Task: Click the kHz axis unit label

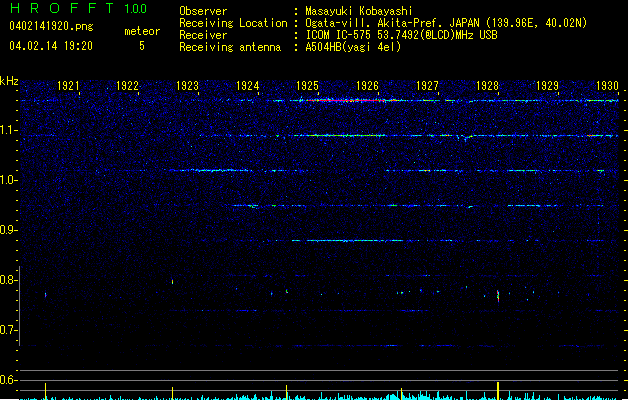Action: tap(9, 81)
